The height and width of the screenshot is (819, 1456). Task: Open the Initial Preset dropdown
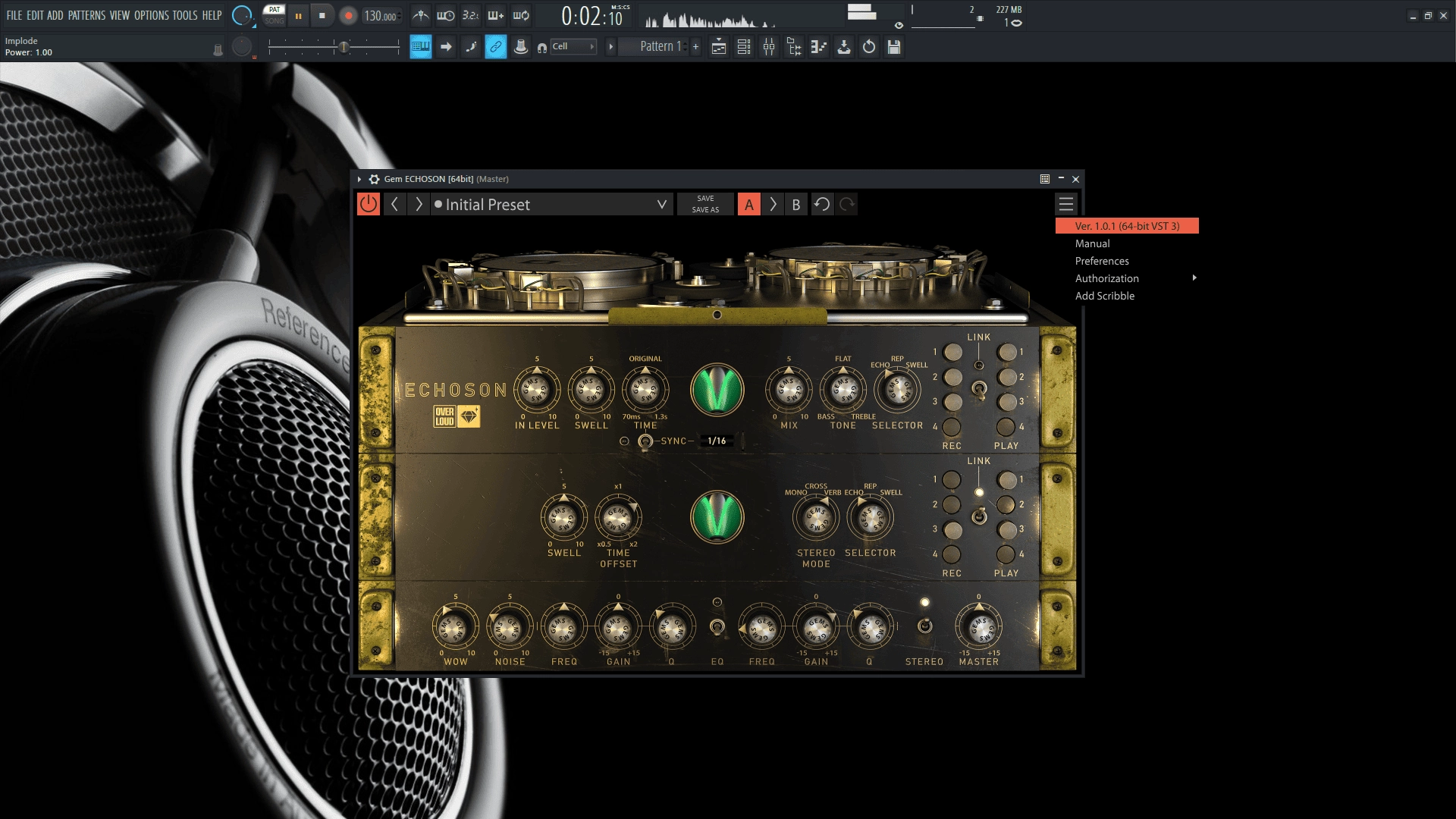click(x=552, y=204)
